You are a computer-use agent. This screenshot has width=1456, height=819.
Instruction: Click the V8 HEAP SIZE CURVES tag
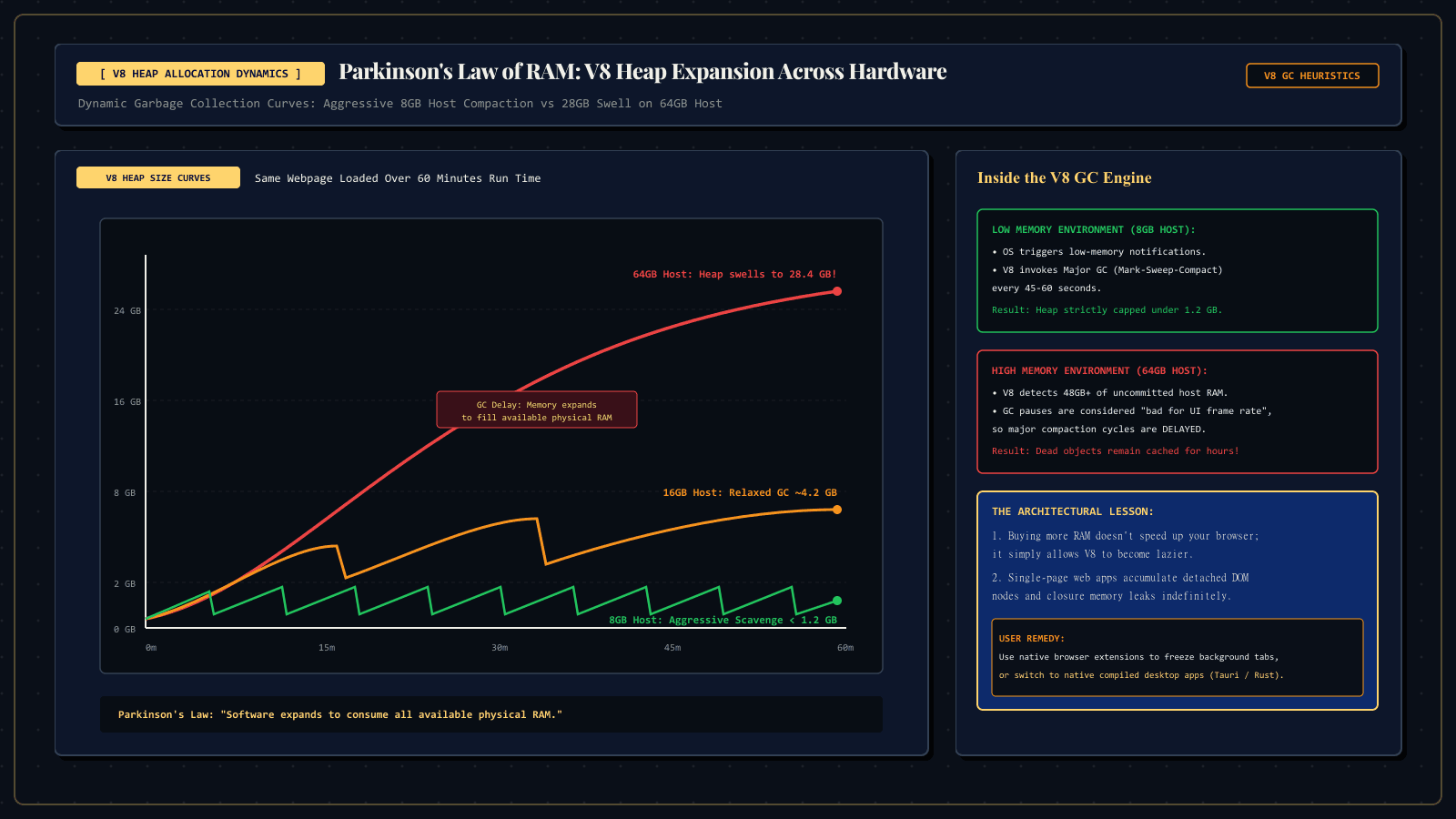tap(158, 177)
